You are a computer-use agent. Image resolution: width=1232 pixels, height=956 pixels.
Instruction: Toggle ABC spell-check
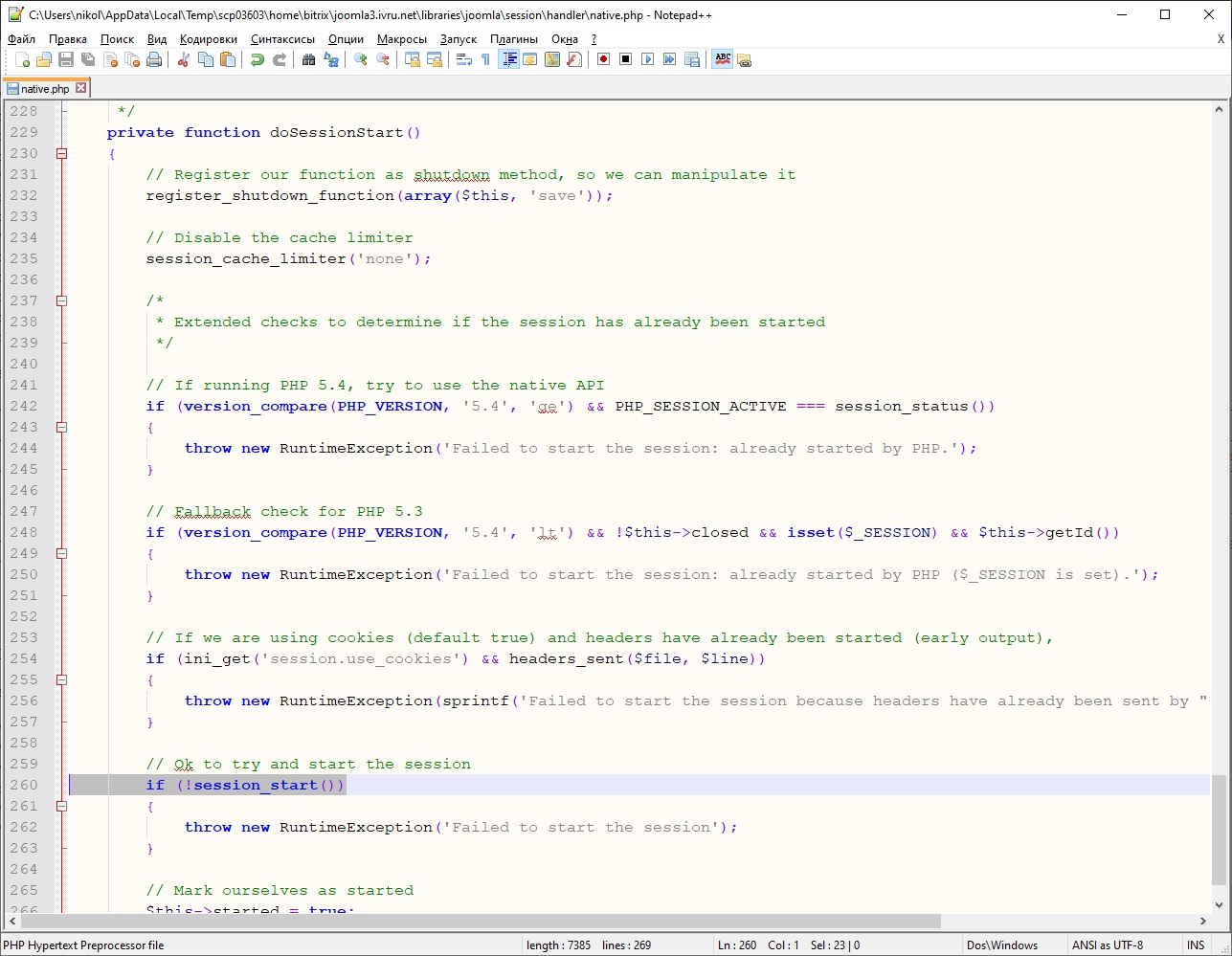click(723, 59)
